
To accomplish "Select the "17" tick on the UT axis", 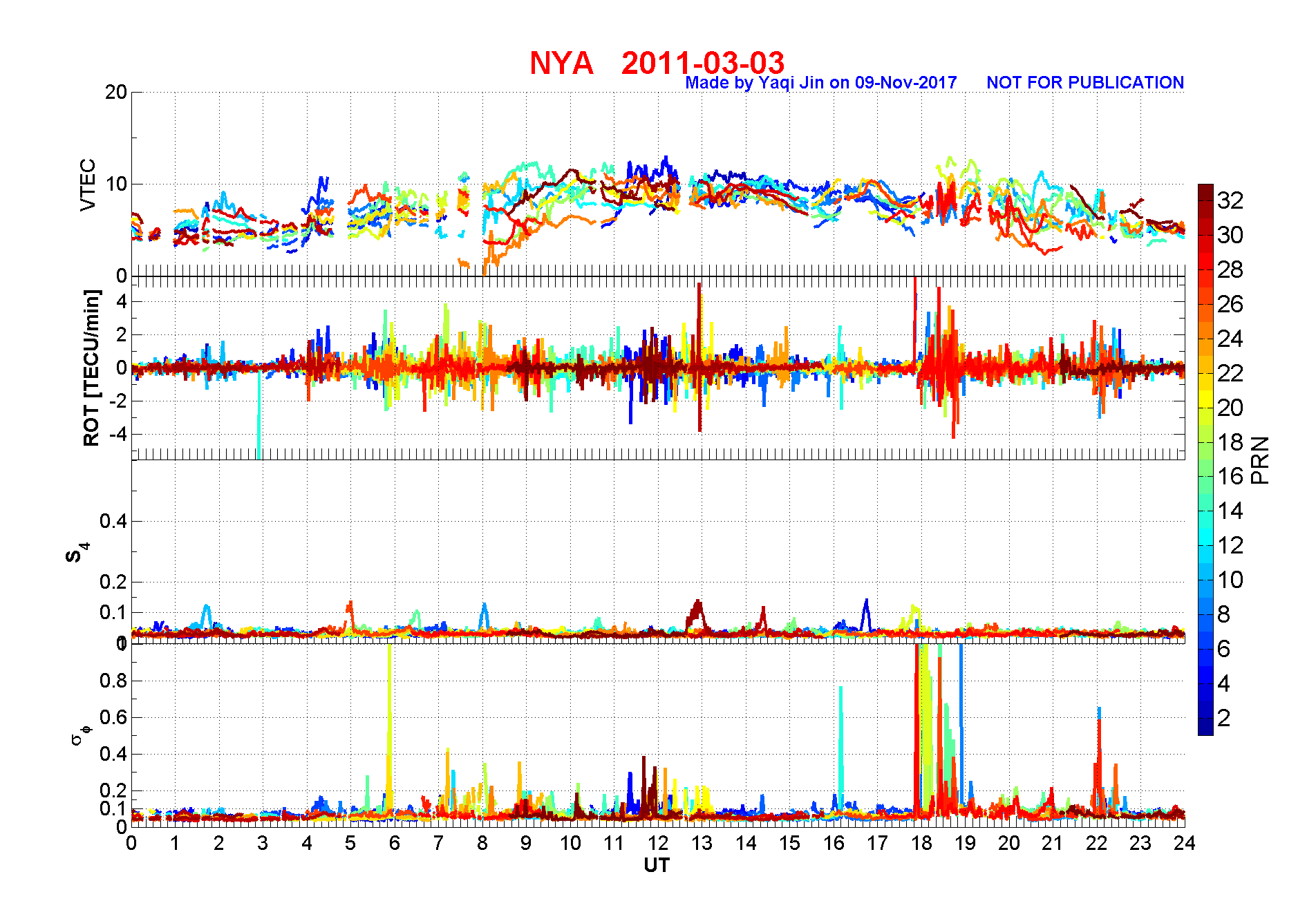I will tap(877, 843).
